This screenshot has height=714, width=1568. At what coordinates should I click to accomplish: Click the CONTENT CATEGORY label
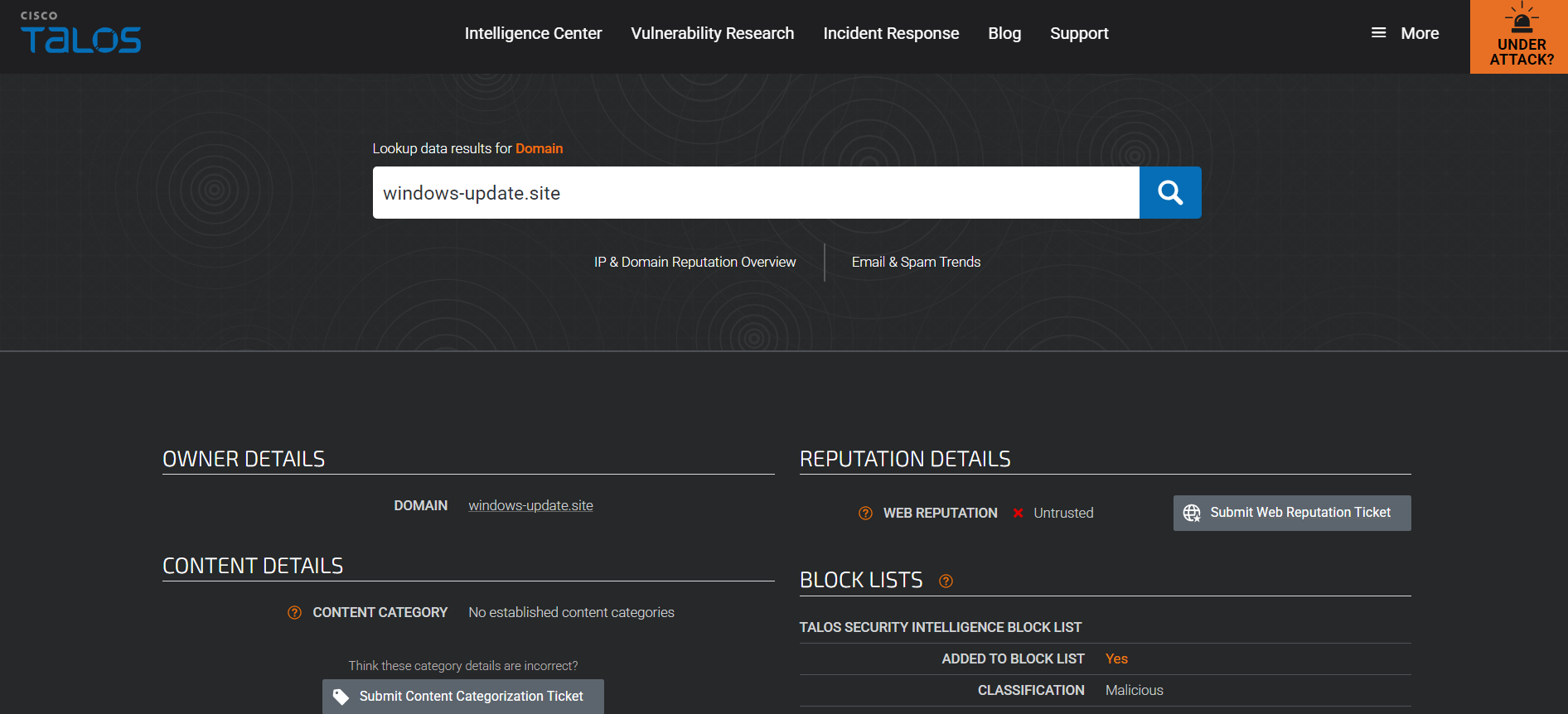380,613
